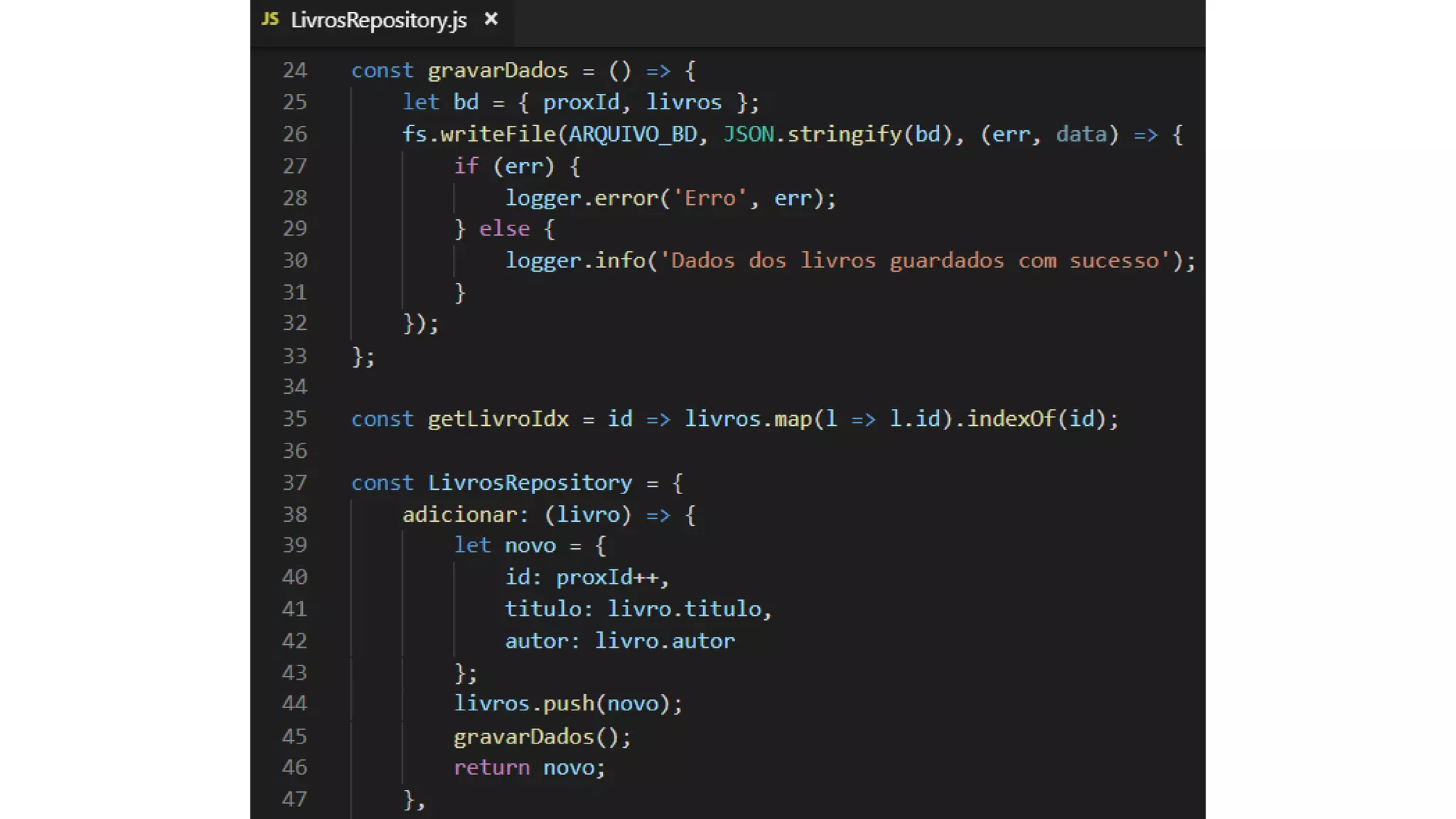Click line number 47 in gutter
The image size is (1456, 819).
tap(294, 799)
